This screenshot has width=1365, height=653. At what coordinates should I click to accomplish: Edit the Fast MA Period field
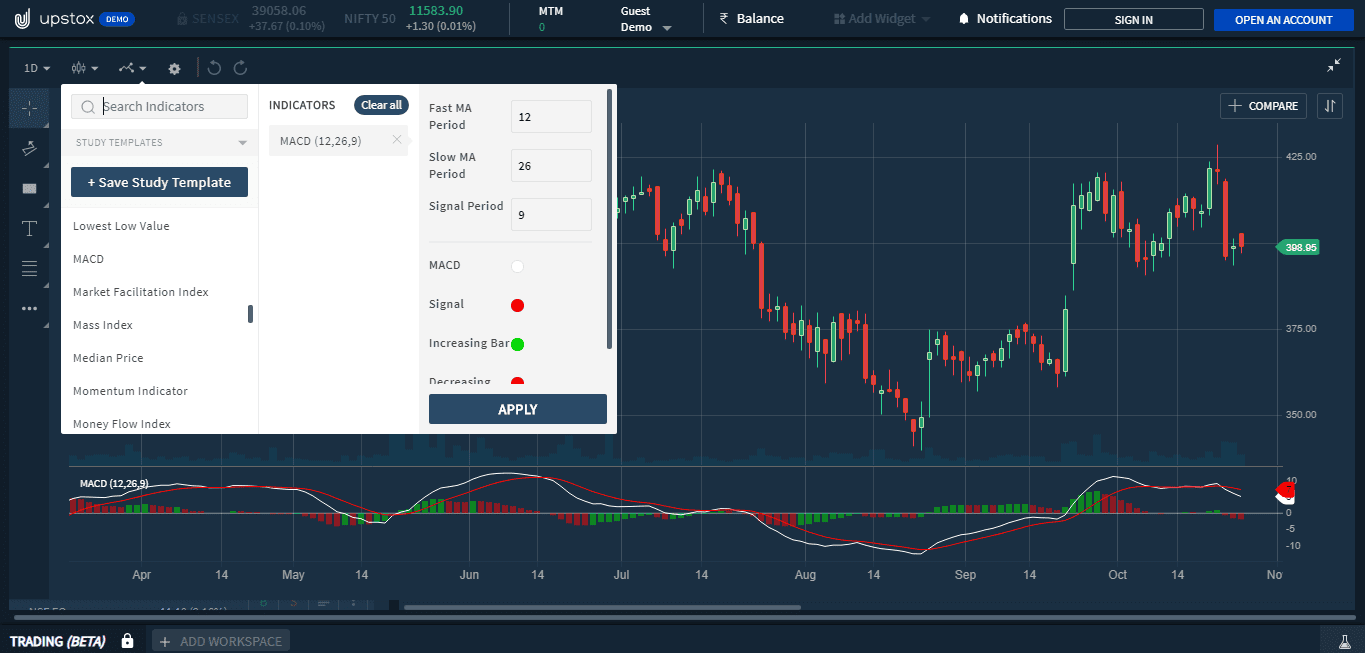pyautogui.click(x=551, y=117)
